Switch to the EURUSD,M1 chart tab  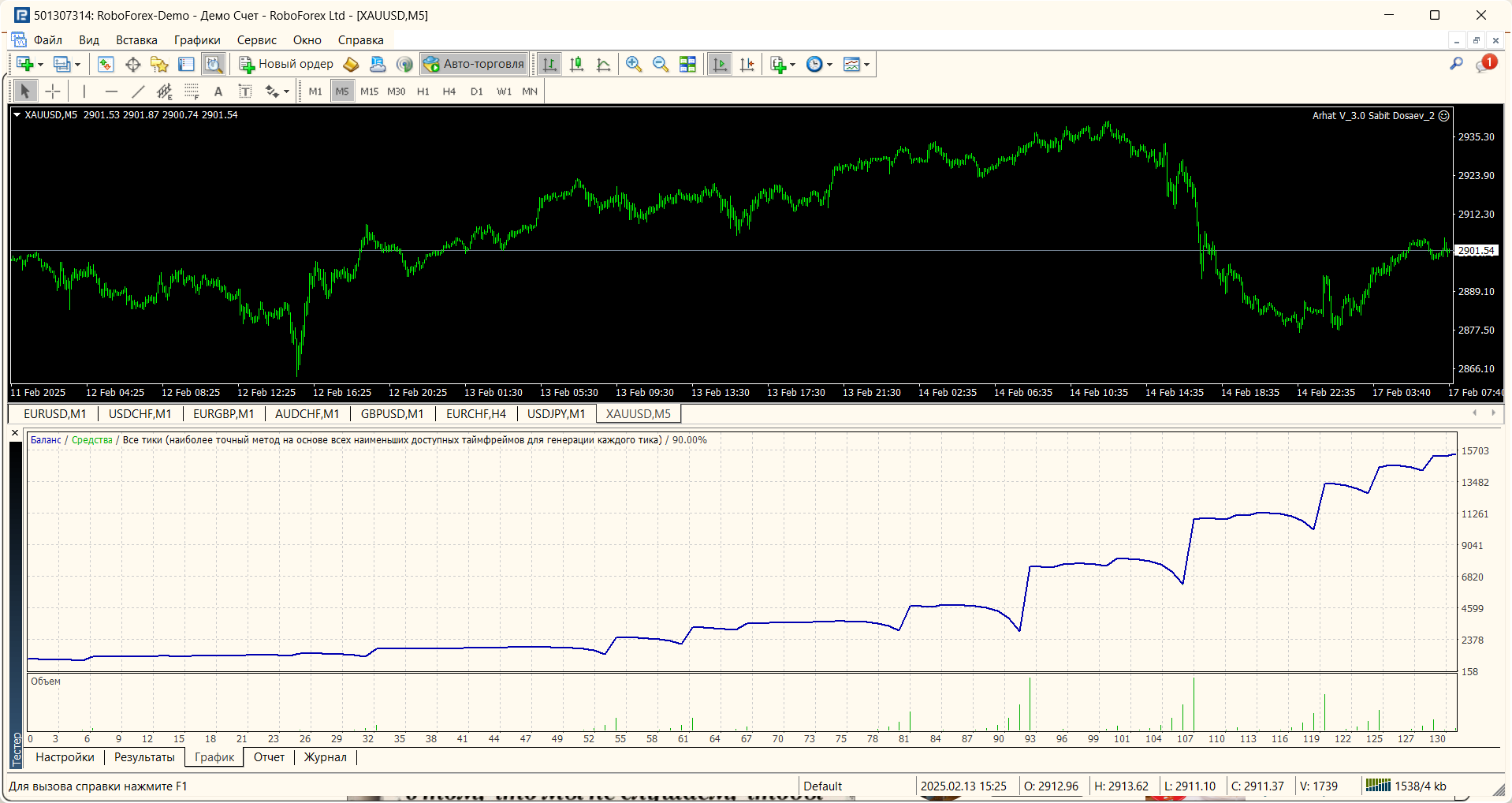(x=54, y=414)
